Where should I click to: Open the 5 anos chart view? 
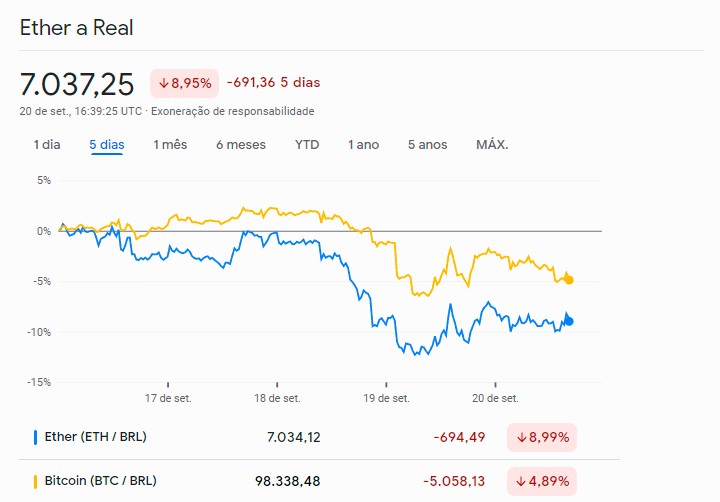click(x=427, y=145)
